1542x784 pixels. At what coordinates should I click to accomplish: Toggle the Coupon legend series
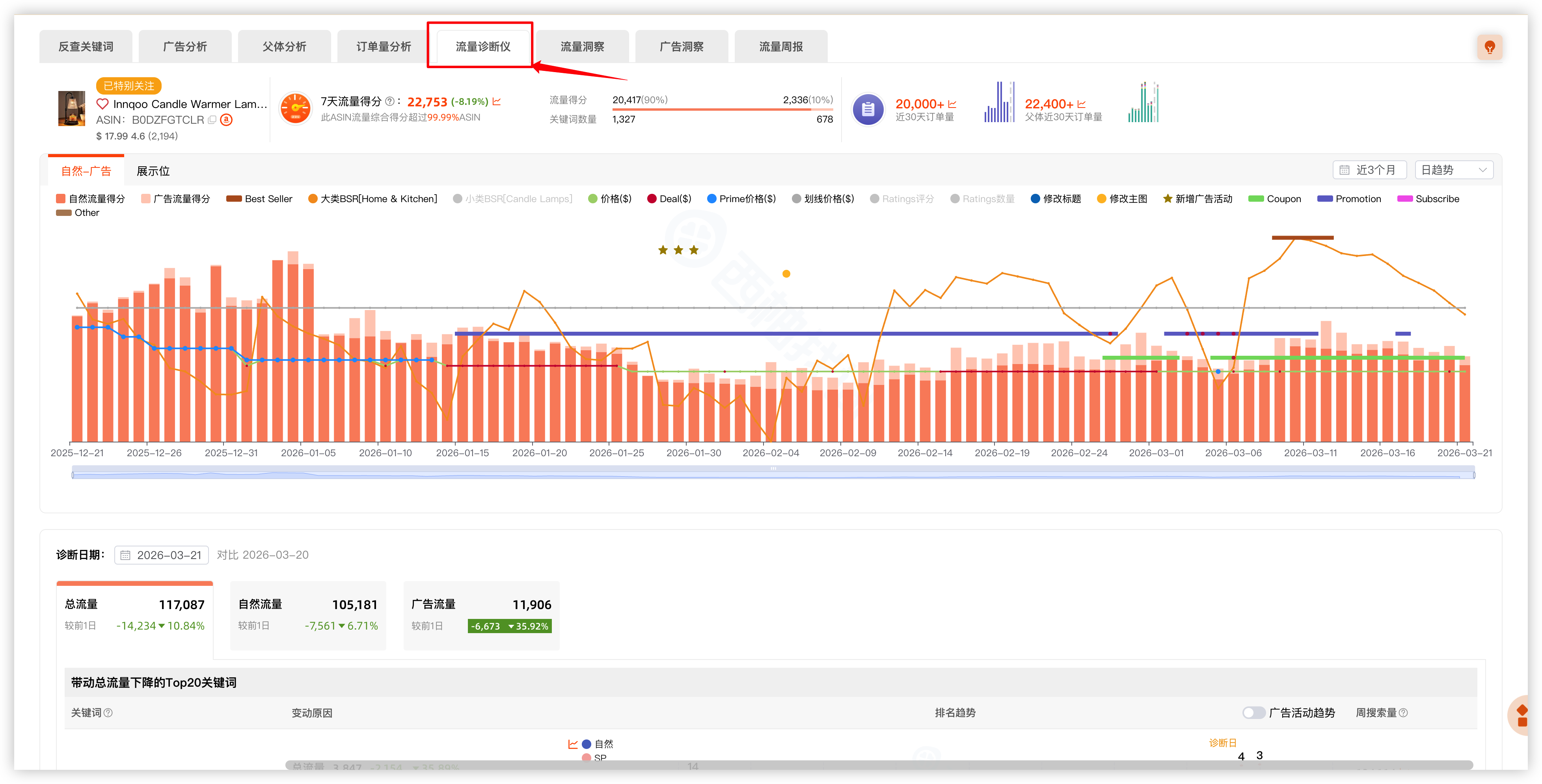[1274, 199]
